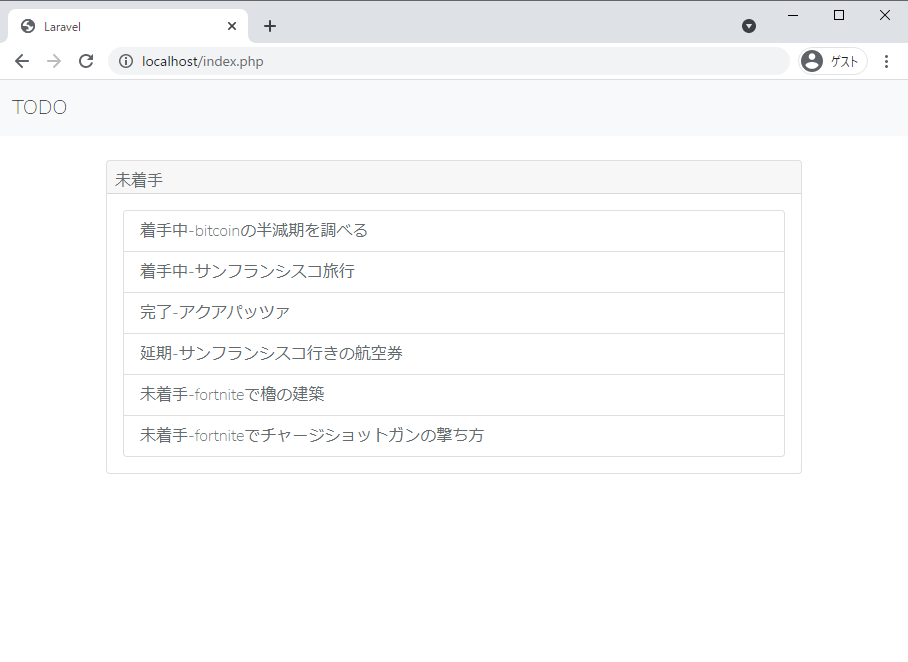Reload the page with the refresh icon
Screen dimensions: 908x662
coord(86,61)
